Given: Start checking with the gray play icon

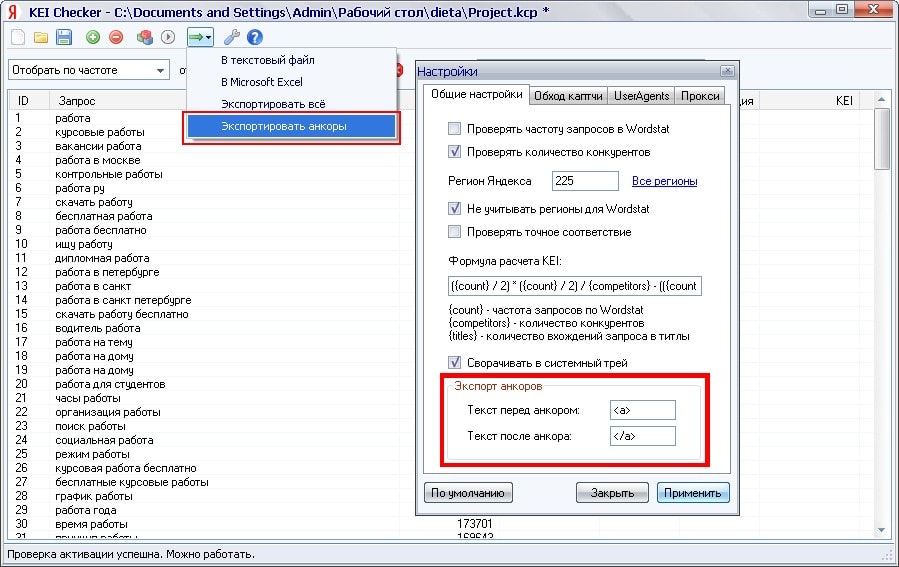Looking at the screenshot, I should 168,37.
